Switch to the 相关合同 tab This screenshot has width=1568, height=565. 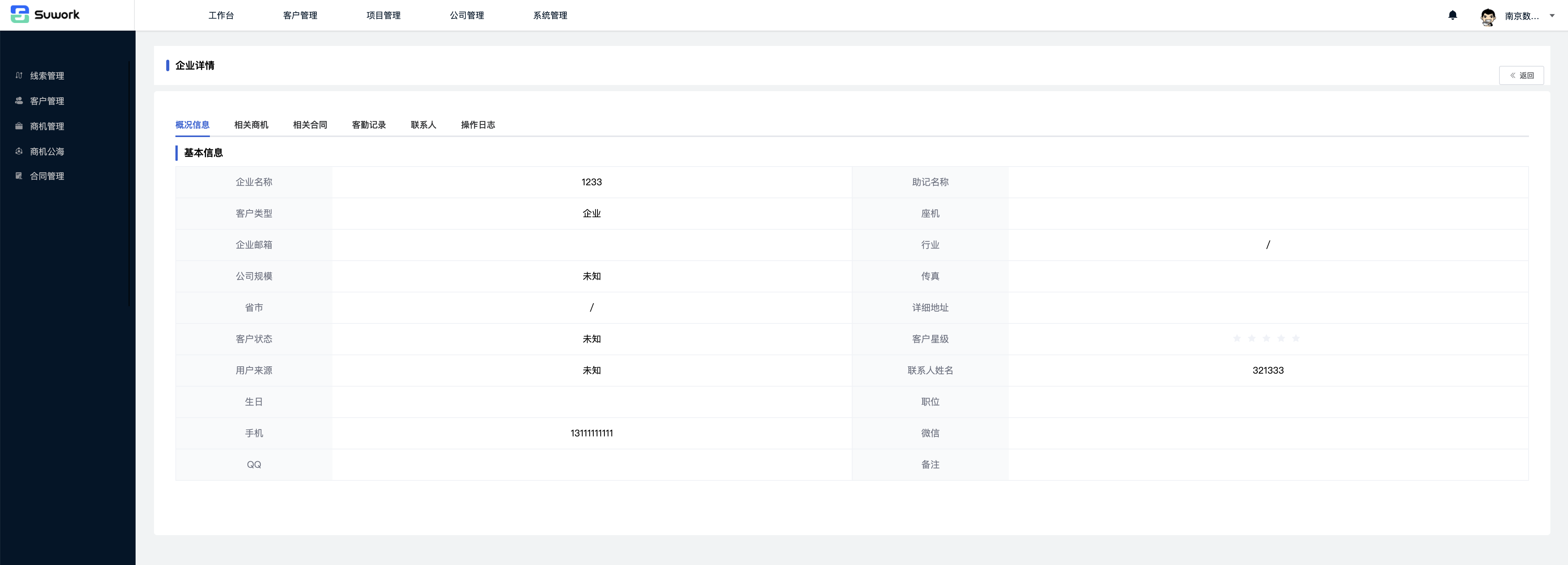tap(311, 125)
